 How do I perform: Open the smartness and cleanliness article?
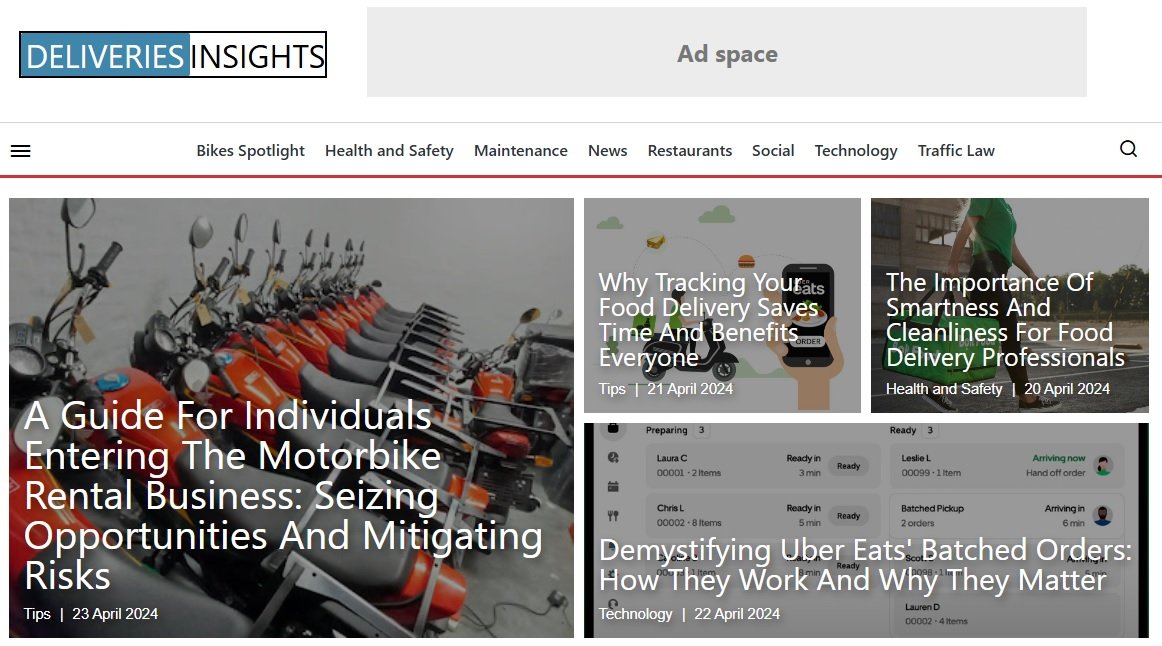1004,320
